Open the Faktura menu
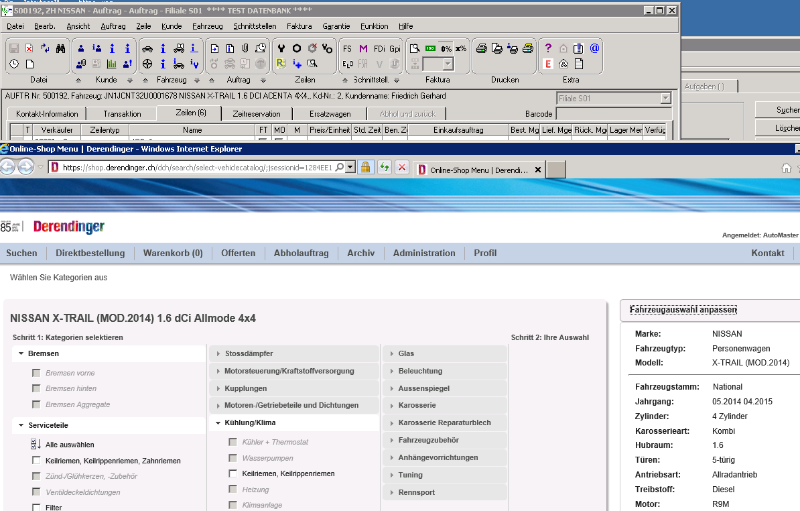800x511 pixels. 301,25
